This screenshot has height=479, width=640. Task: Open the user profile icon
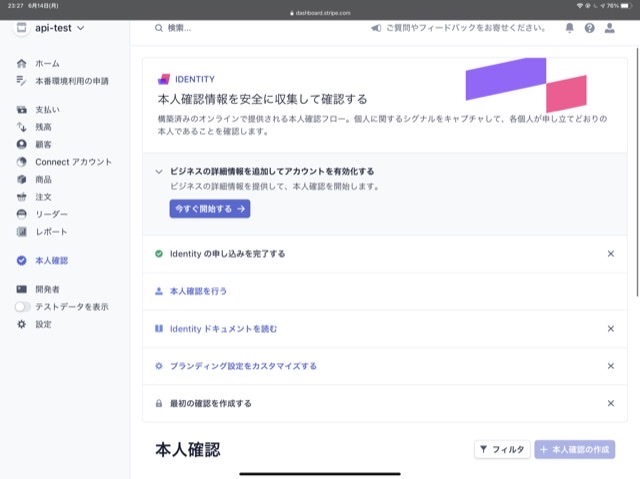click(x=610, y=28)
